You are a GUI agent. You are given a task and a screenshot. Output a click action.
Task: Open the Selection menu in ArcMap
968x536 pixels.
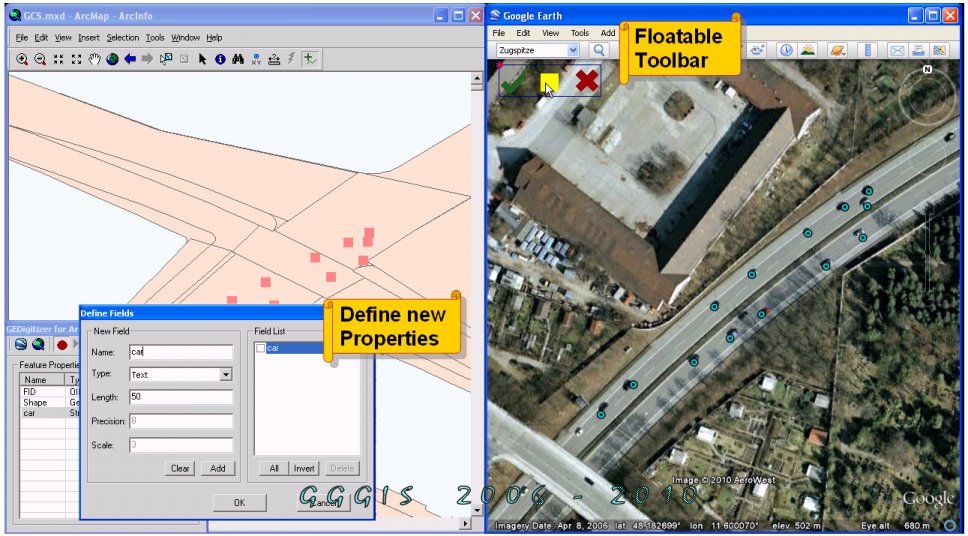click(x=123, y=38)
